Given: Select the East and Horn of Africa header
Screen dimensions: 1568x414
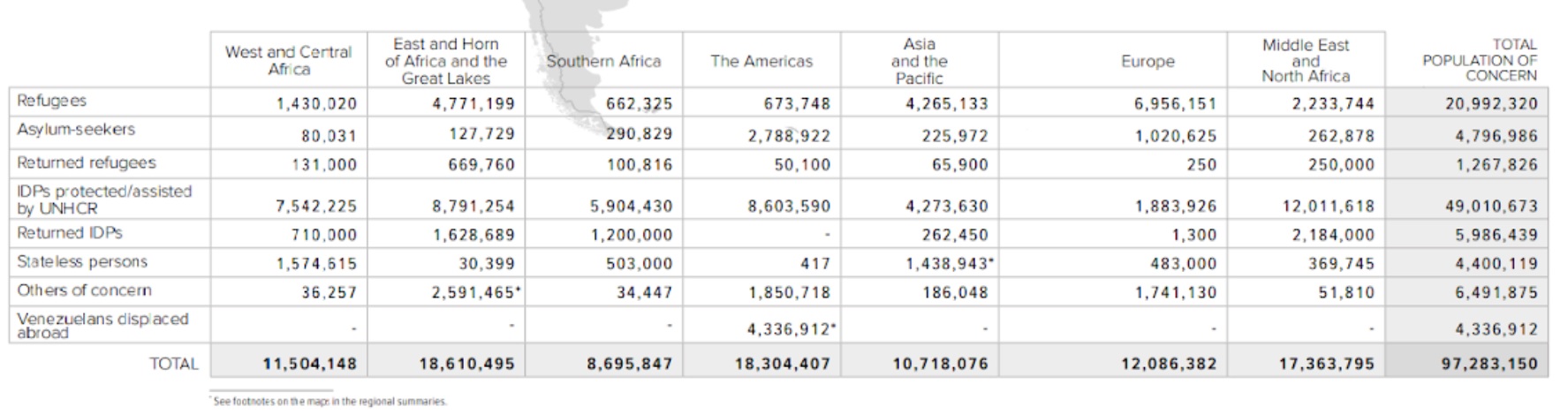Looking at the screenshot, I should click(445, 61).
